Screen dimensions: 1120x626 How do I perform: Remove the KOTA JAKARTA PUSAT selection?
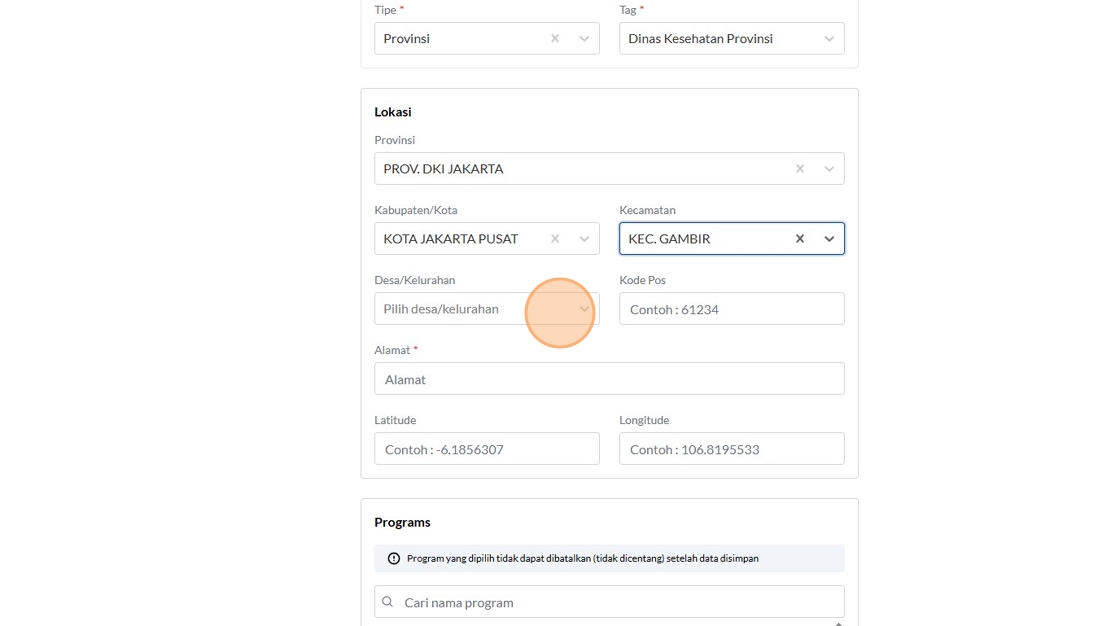555,239
